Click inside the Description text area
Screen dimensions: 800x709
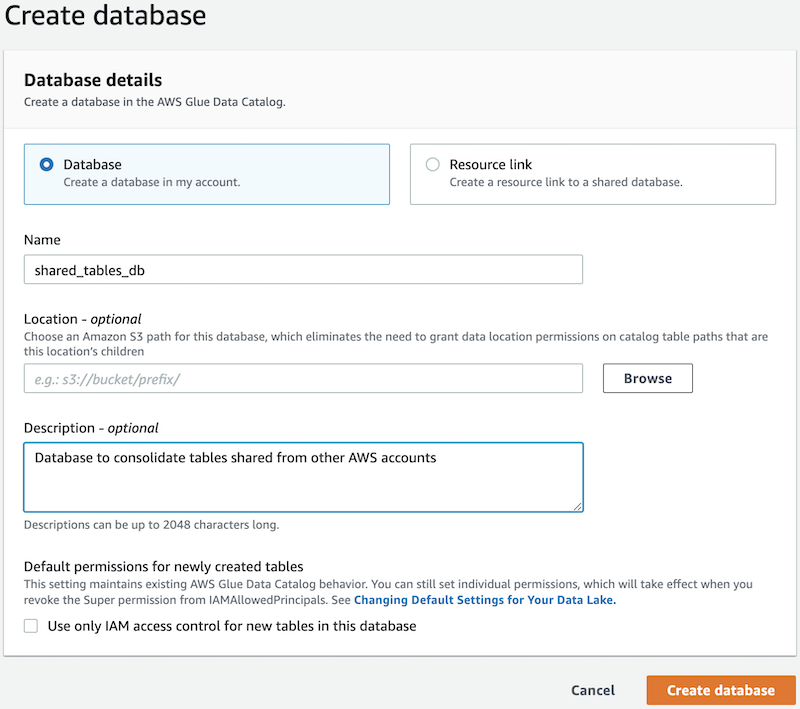click(303, 477)
